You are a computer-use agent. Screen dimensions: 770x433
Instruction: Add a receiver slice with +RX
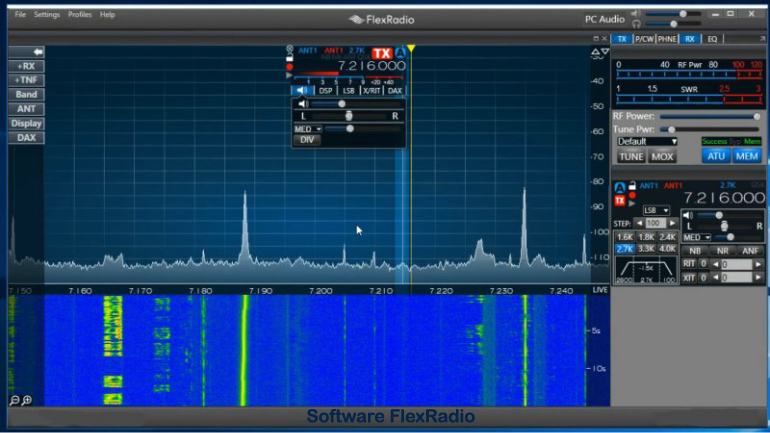26,66
